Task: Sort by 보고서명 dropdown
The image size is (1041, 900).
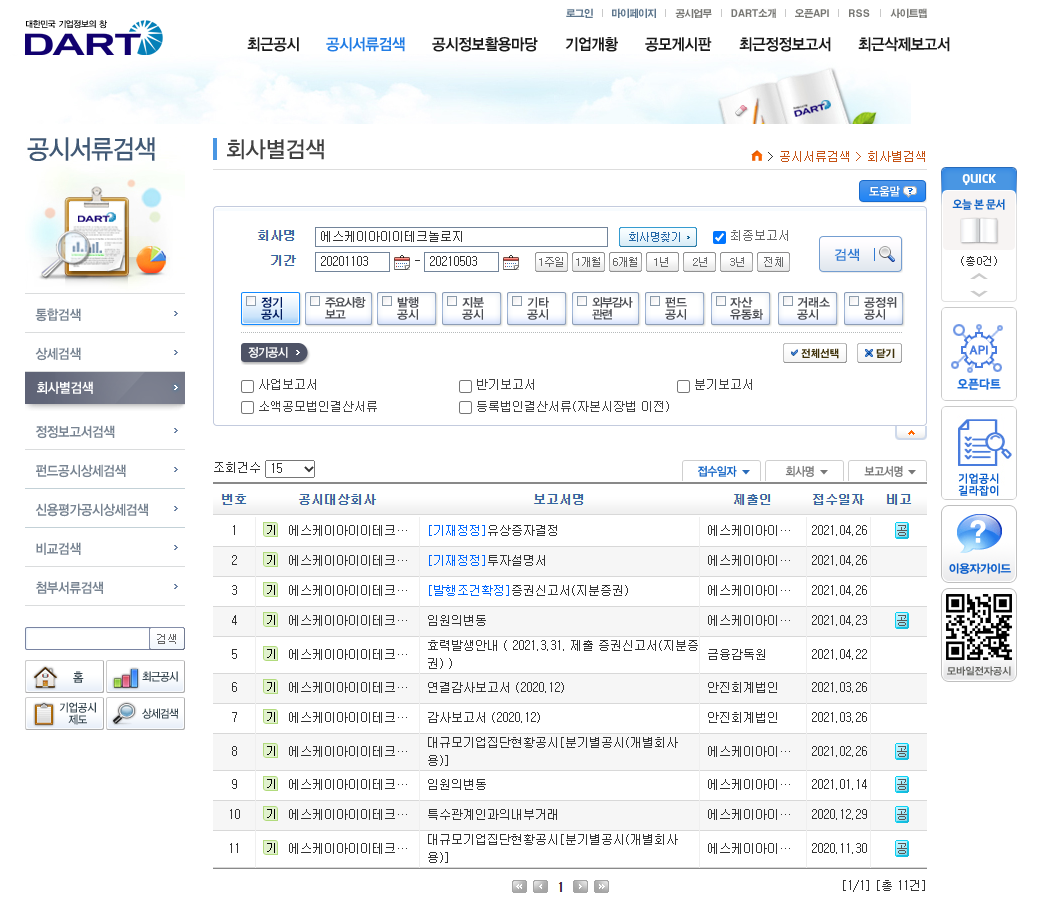Action: click(x=888, y=471)
